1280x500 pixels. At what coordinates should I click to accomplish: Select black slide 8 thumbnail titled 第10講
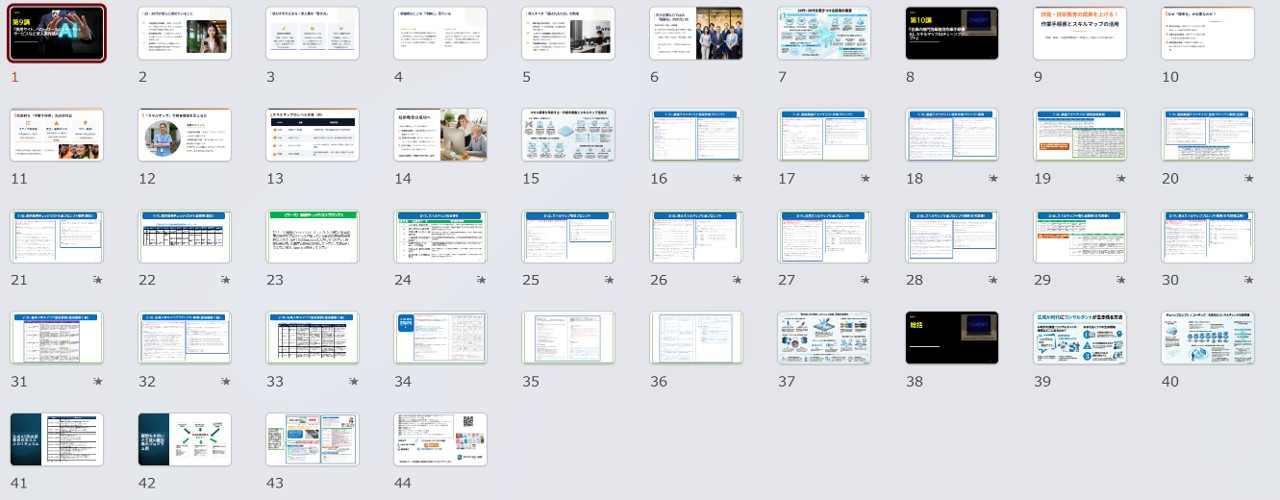(953, 34)
